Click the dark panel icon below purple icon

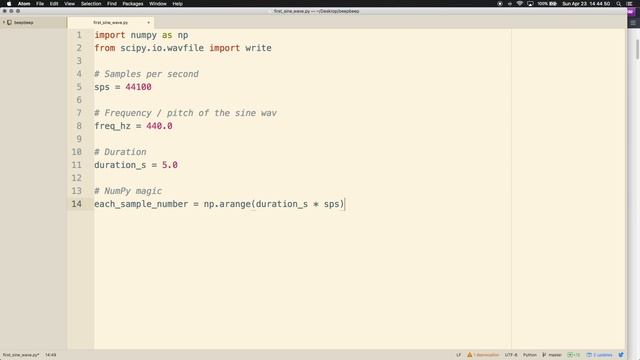pyautogui.click(x=633, y=22)
